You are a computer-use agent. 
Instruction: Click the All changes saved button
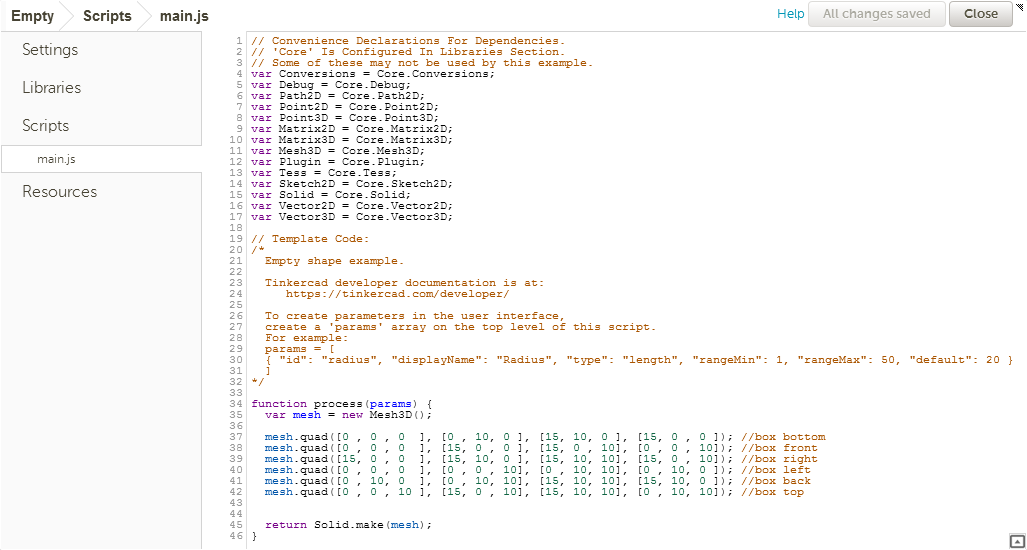pos(876,14)
